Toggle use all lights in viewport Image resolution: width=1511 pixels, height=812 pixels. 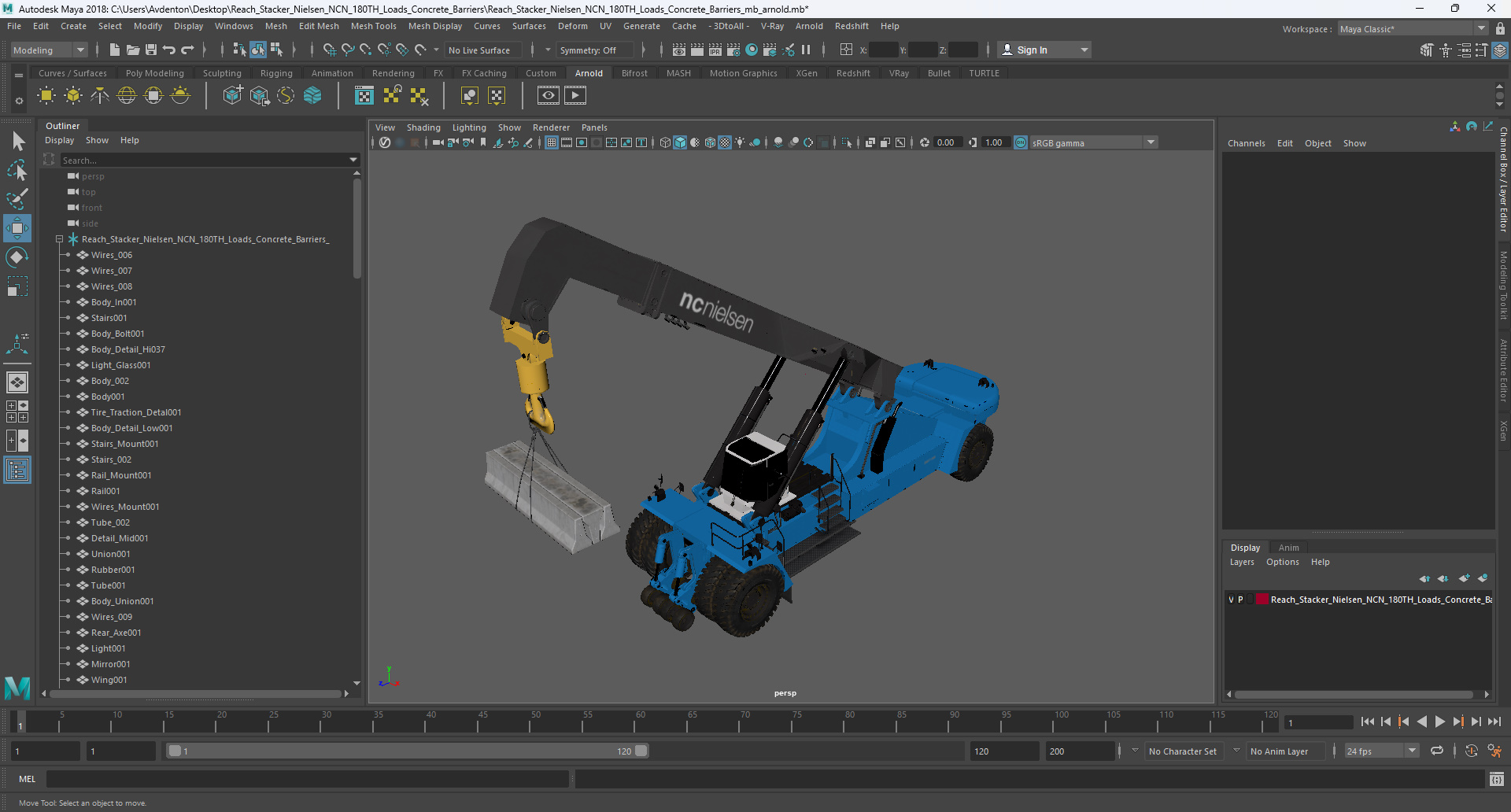coord(740,142)
